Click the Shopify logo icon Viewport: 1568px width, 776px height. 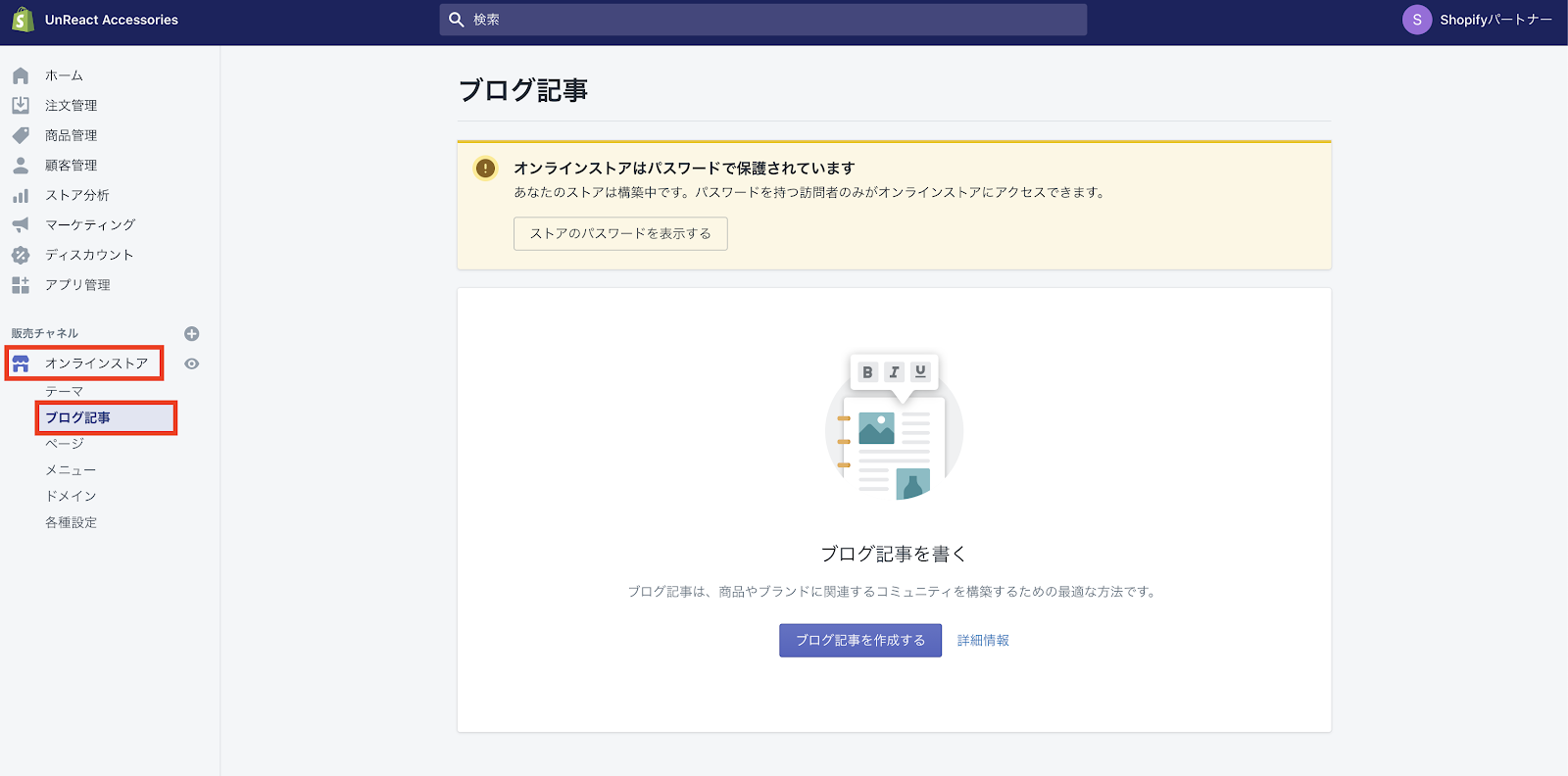[23, 20]
